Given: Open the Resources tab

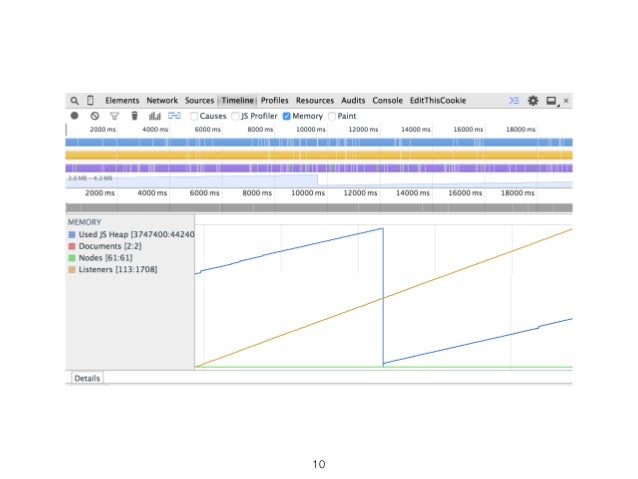Looking at the screenshot, I should pyautogui.click(x=315, y=101).
